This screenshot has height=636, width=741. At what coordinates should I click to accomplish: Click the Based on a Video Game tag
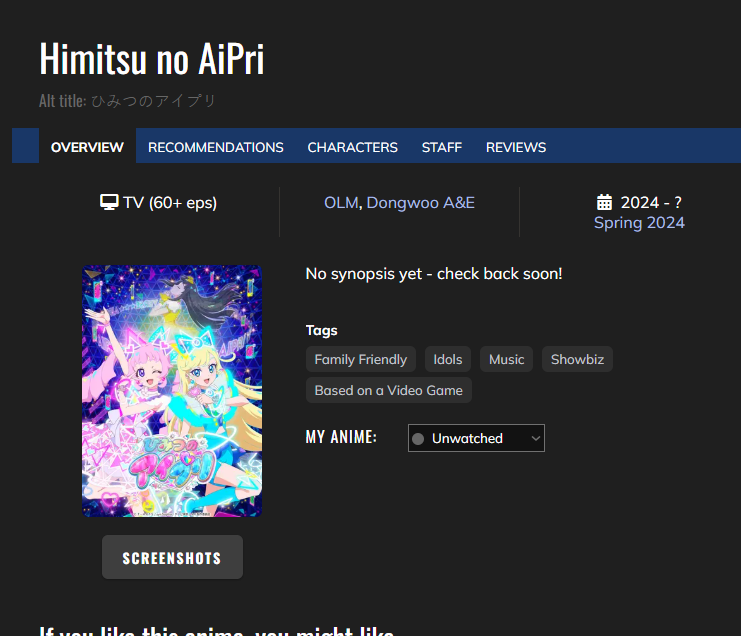click(388, 390)
